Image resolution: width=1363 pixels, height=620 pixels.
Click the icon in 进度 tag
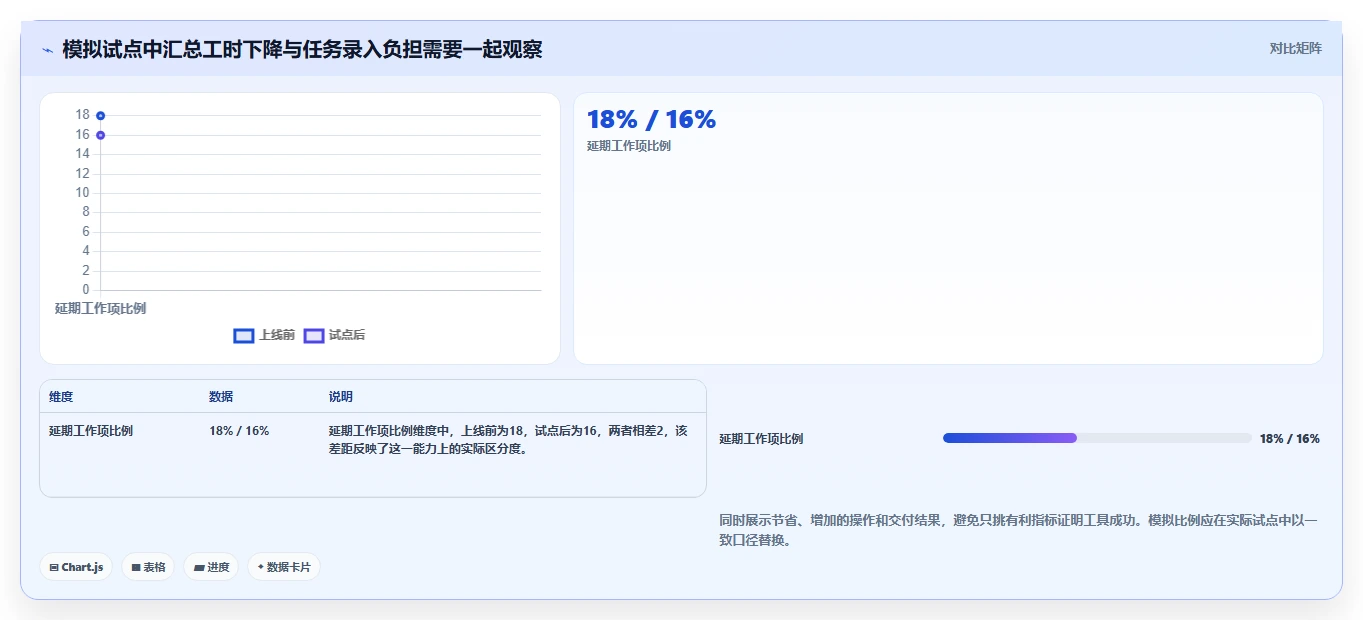199,568
